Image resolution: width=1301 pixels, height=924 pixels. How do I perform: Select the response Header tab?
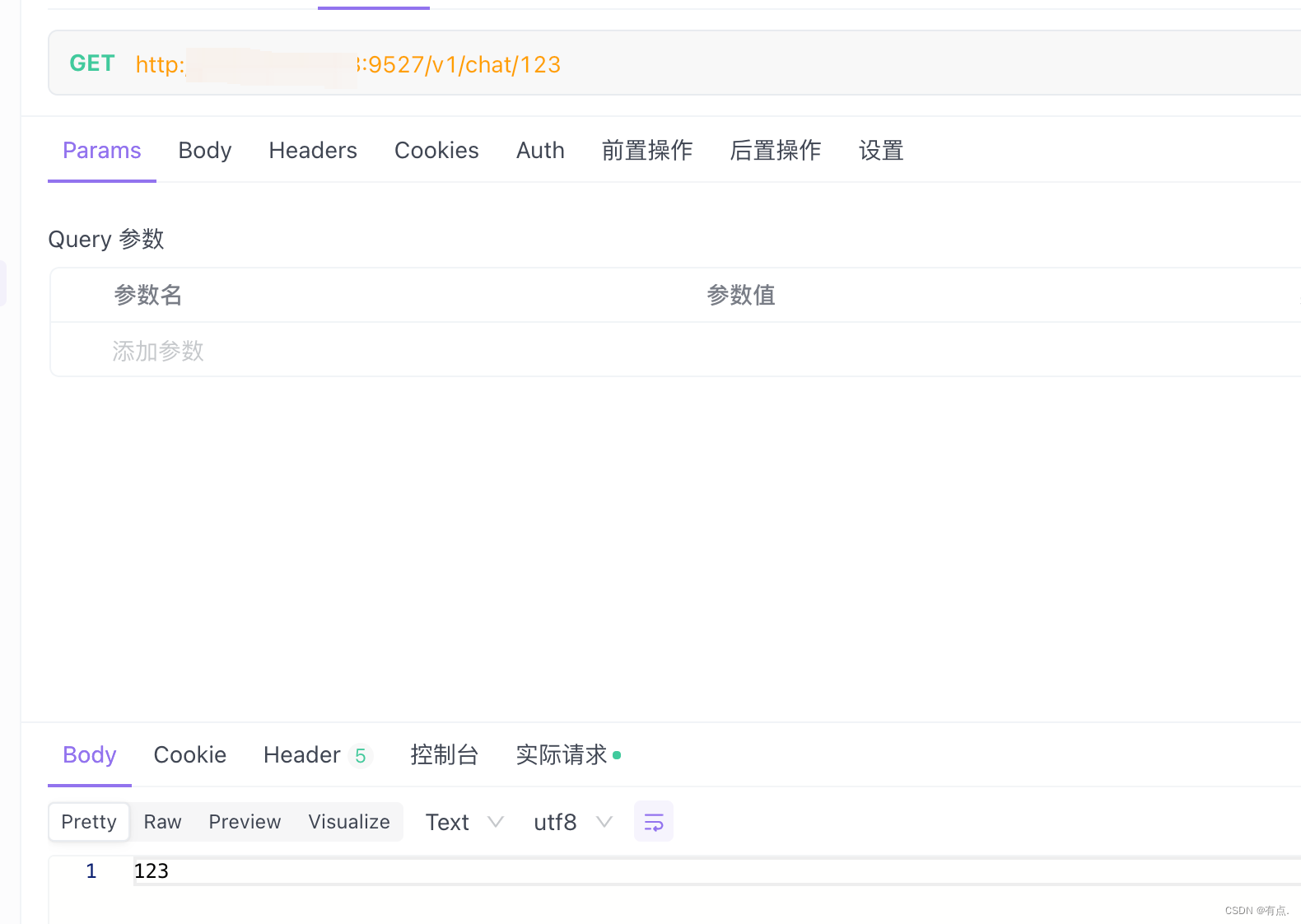(x=317, y=755)
